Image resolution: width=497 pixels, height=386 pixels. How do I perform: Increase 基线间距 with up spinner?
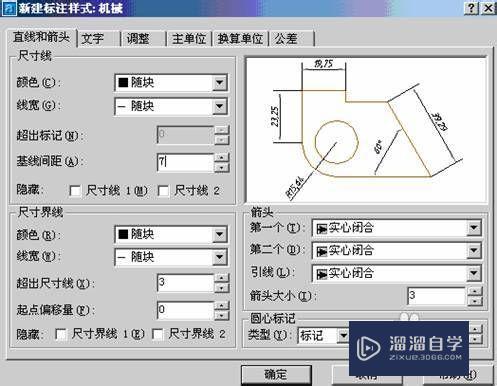(x=221, y=157)
